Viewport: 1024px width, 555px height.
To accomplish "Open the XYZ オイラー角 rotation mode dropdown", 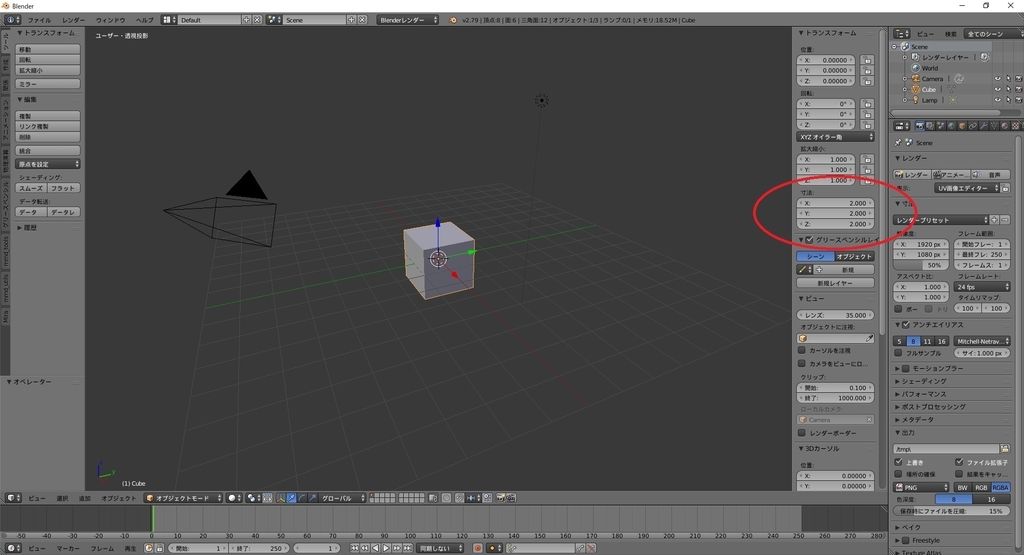I will point(835,136).
